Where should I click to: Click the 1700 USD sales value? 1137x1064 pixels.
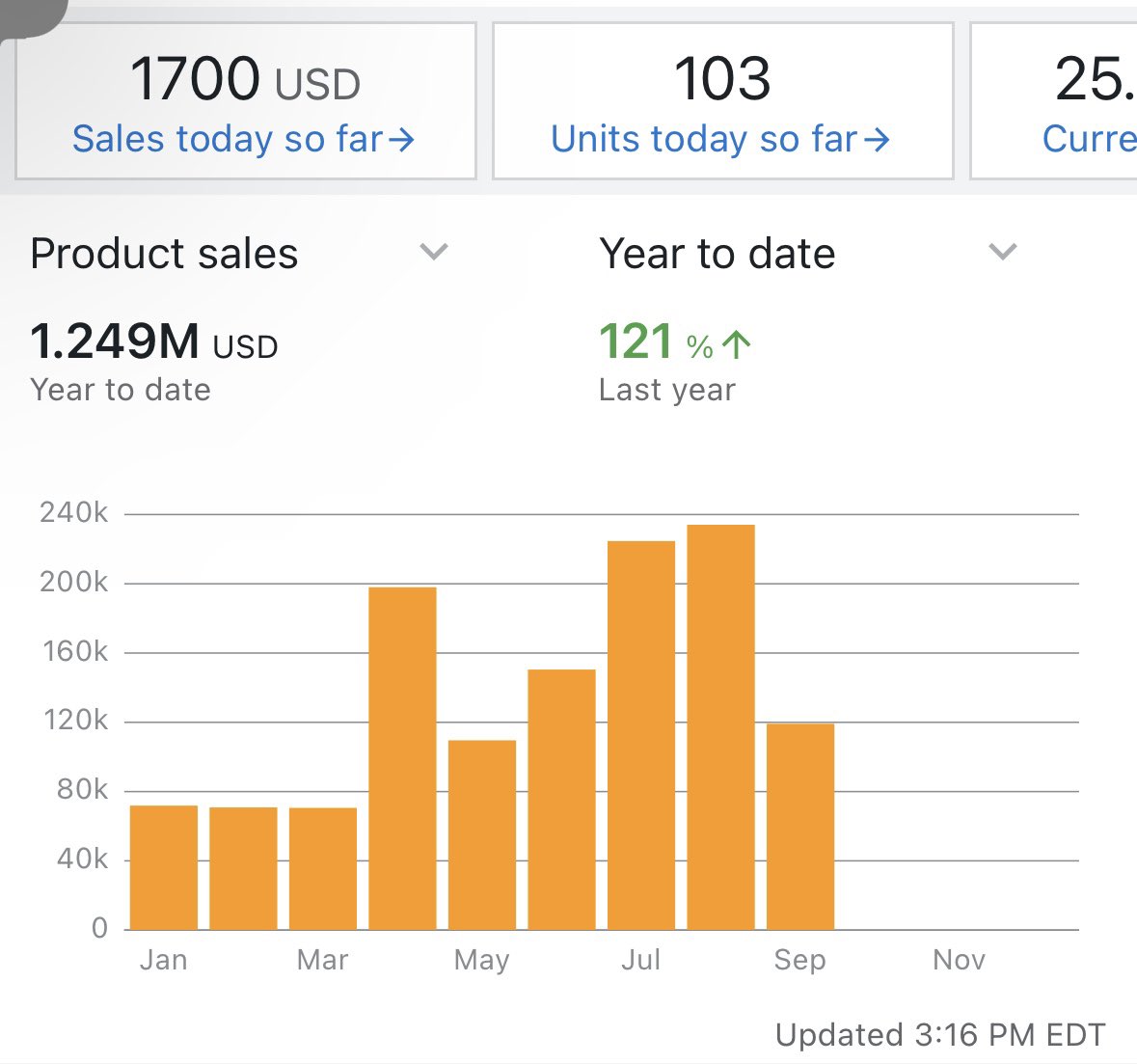[245, 79]
